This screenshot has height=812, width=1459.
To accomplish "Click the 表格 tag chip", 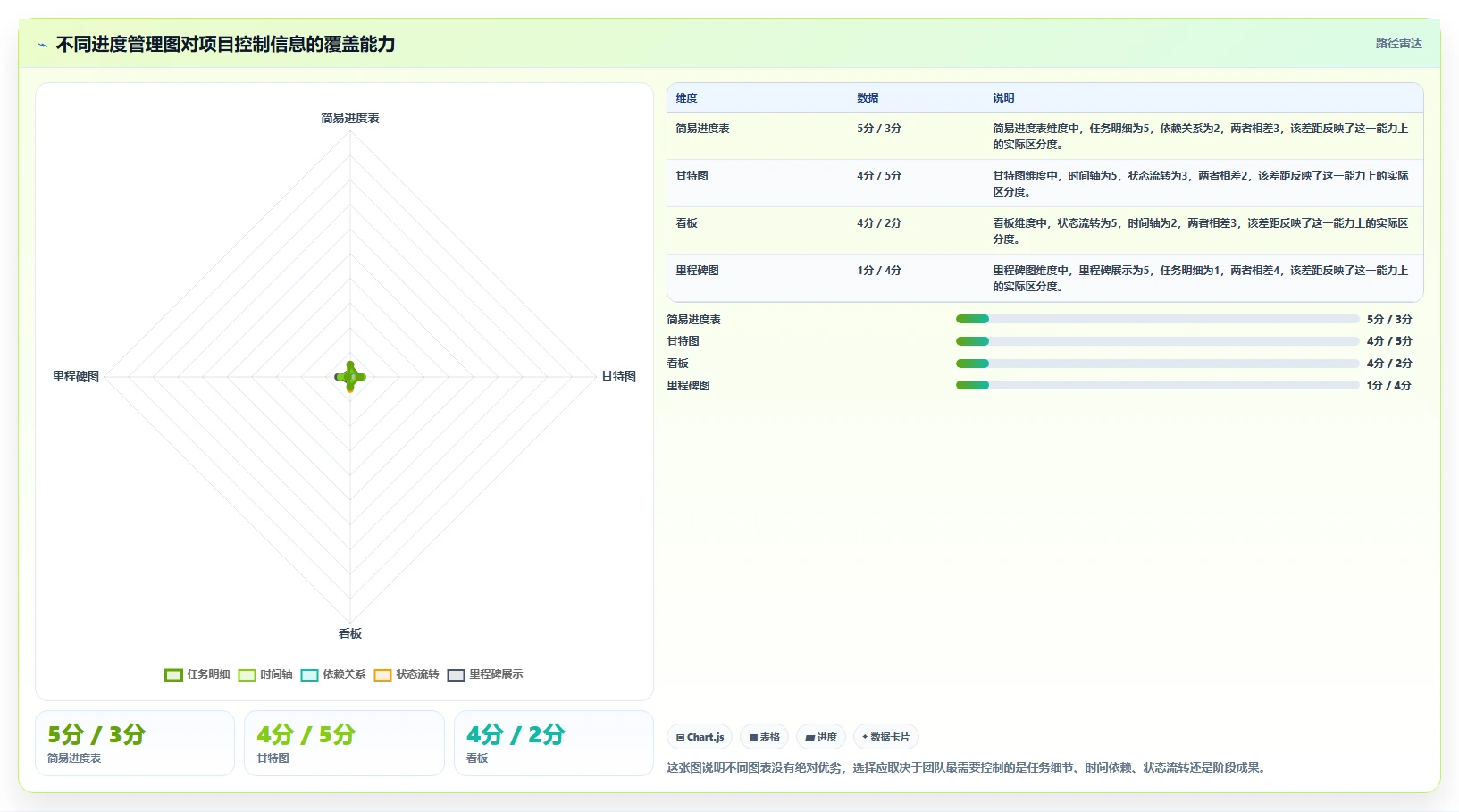I will [x=764, y=737].
